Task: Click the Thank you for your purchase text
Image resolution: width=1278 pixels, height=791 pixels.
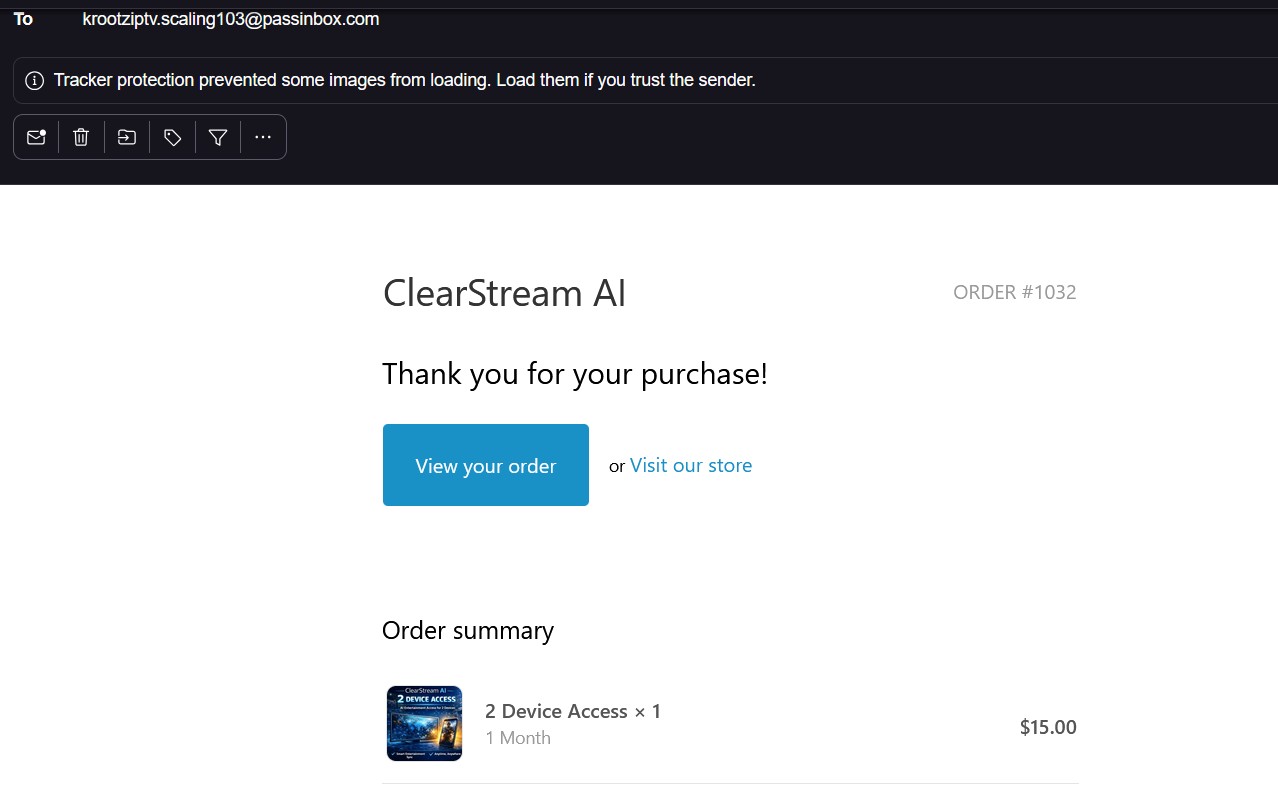Action: [574, 374]
